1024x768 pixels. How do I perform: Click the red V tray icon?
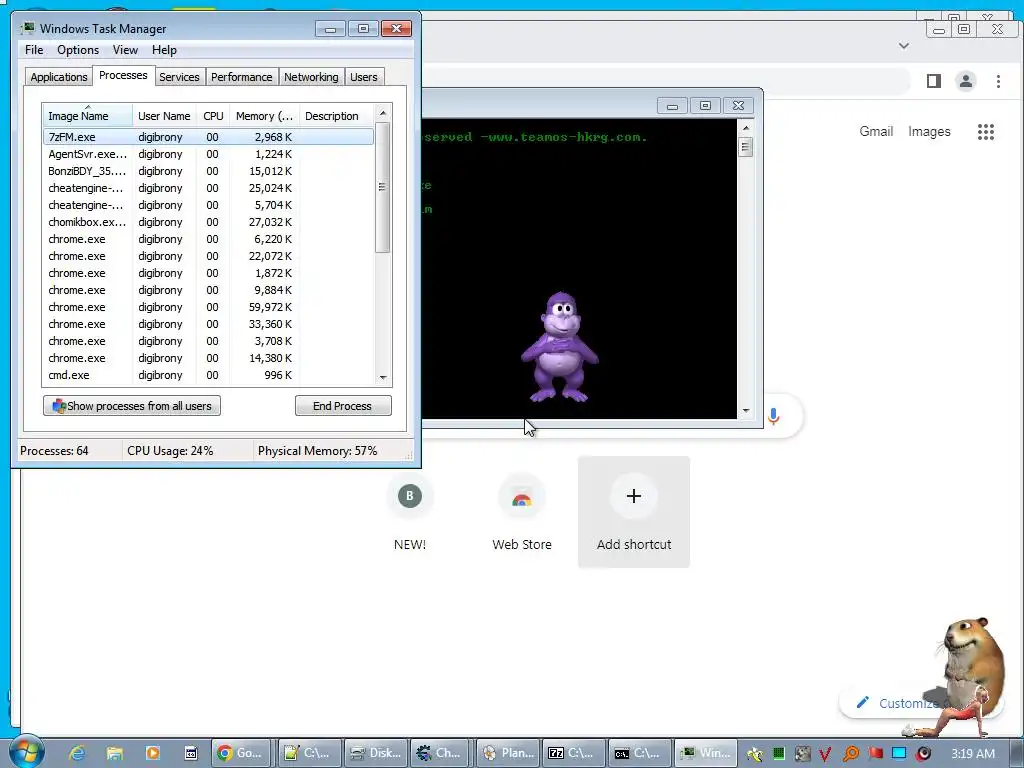coord(825,754)
